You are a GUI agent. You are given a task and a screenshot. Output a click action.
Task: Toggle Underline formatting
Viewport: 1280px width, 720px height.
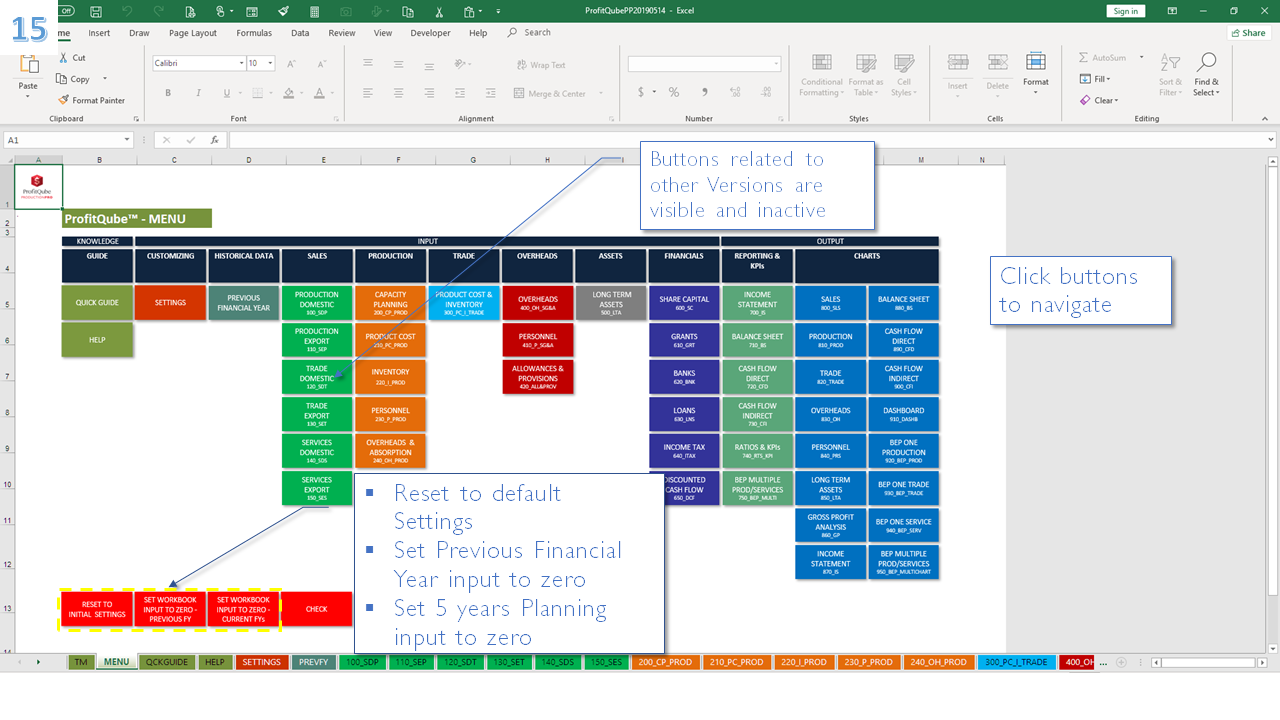pos(227,93)
